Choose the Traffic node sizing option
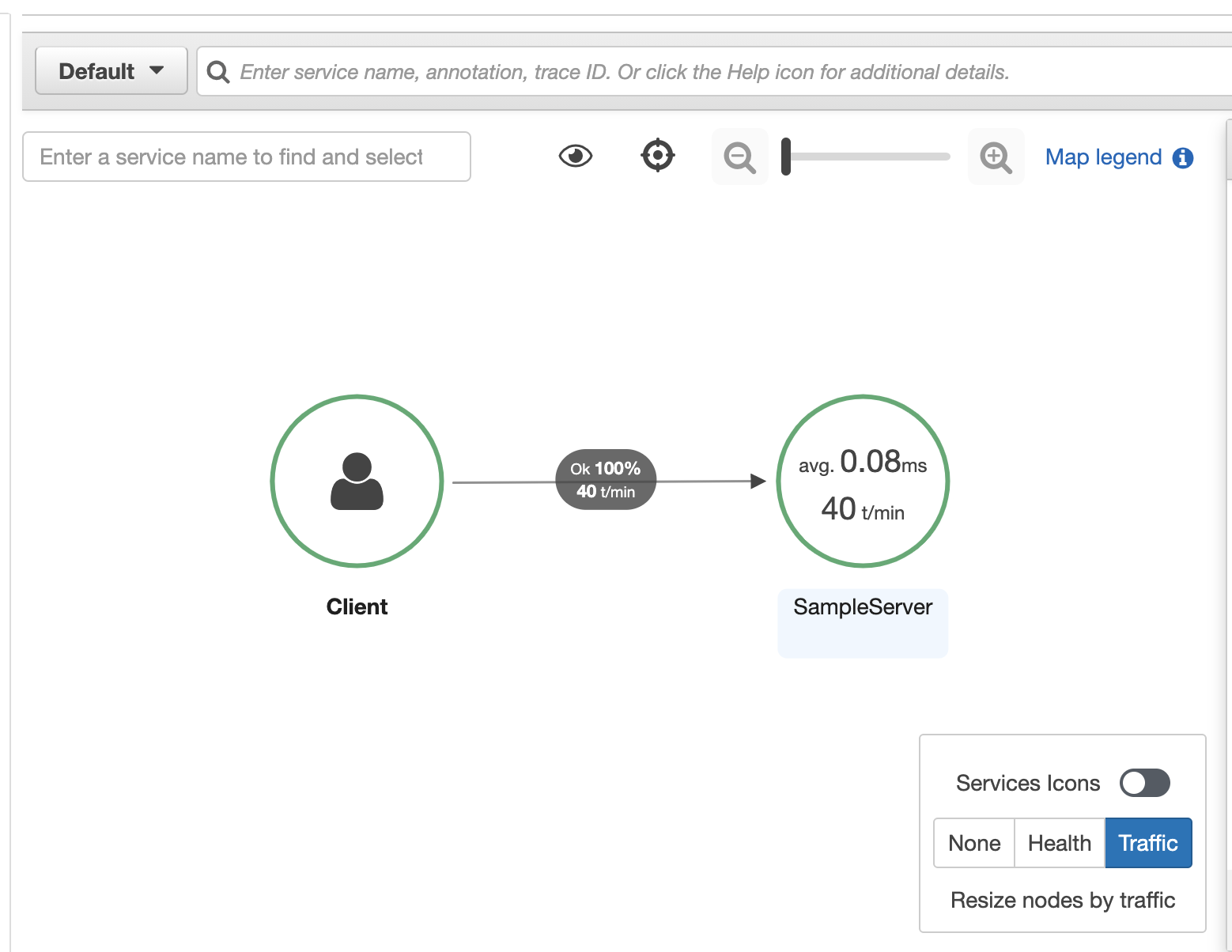This screenshot has height=952, width=1232. pos(1147,843)
